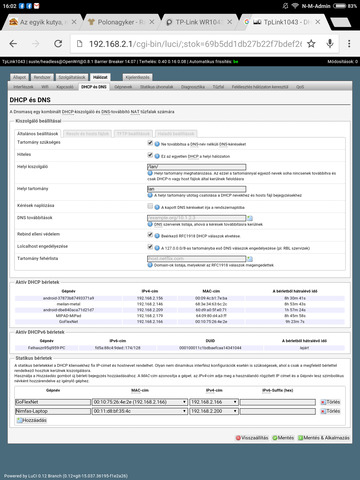Viewport: 360px width, 480px height.
Task: Open the Haladó beállítások tab
Action: (176, 134)
